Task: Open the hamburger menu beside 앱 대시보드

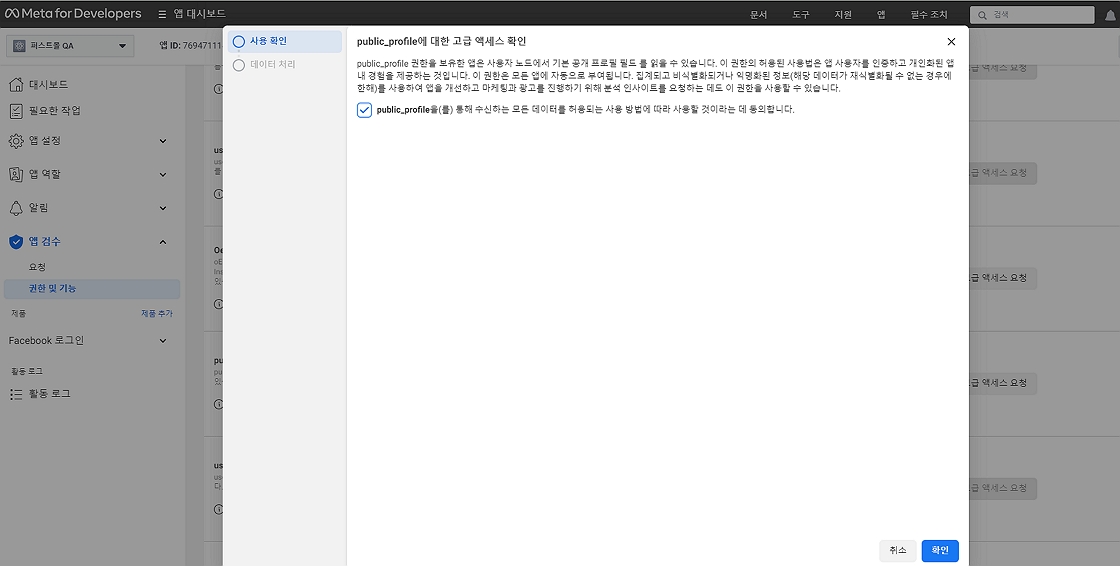Action: (162, 14)
